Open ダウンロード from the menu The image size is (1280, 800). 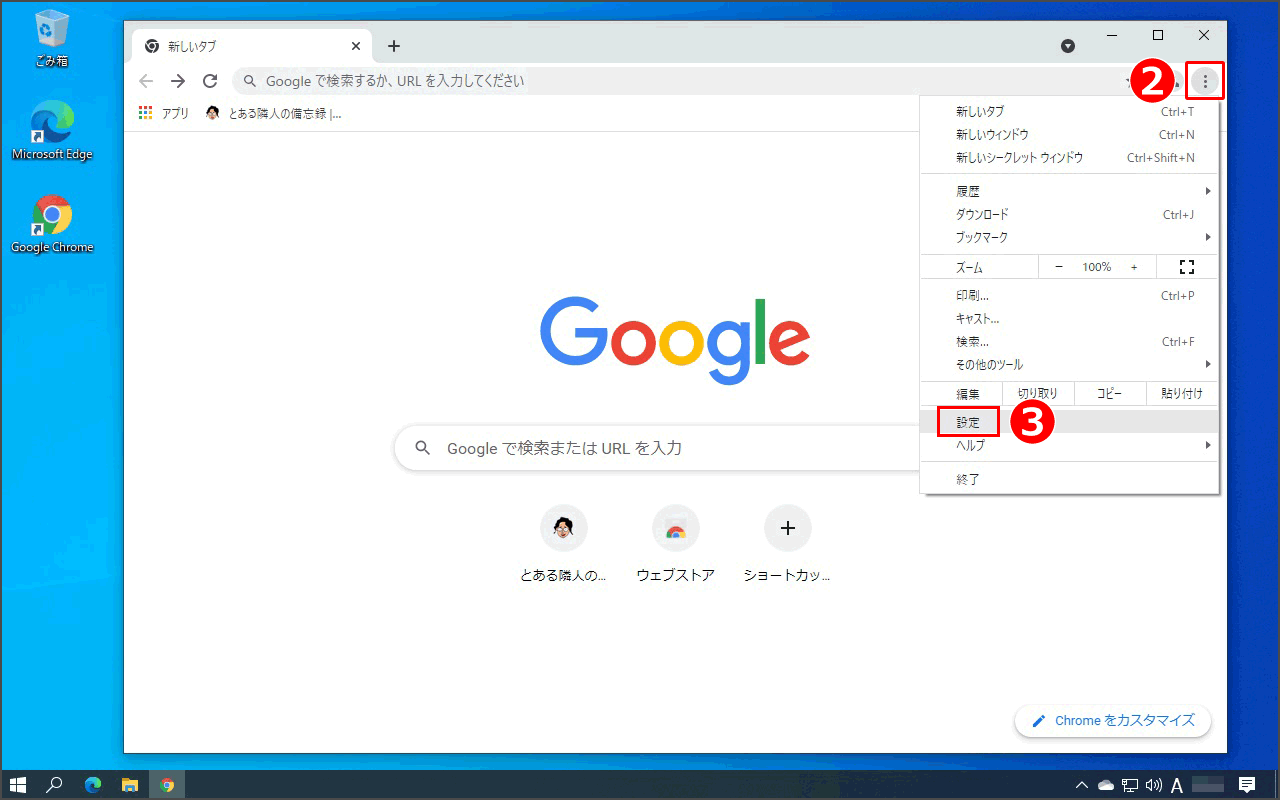1069,215
